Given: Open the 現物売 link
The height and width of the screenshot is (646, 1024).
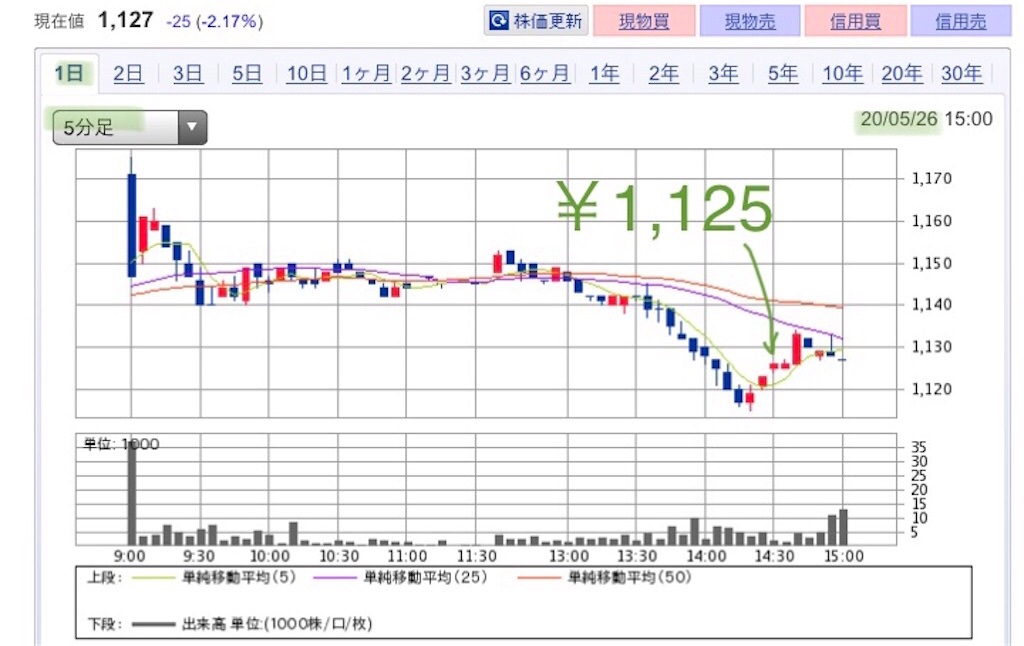Looking at the screenshot, I should click(x=750, y=21).
